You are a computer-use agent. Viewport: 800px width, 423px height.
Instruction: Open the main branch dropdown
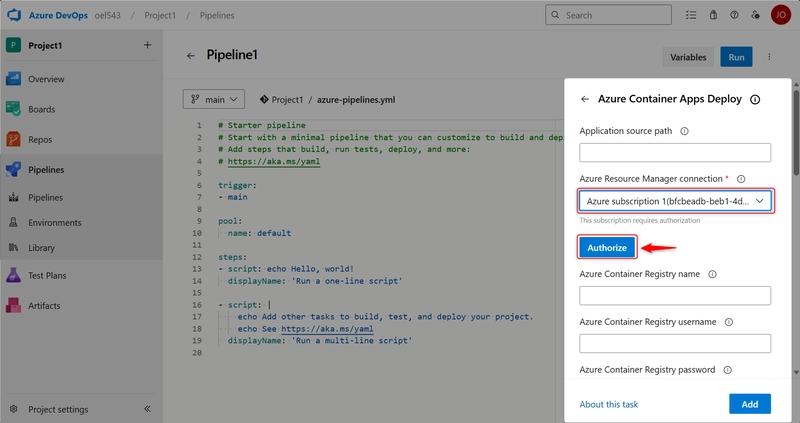(x=214, y=99)
